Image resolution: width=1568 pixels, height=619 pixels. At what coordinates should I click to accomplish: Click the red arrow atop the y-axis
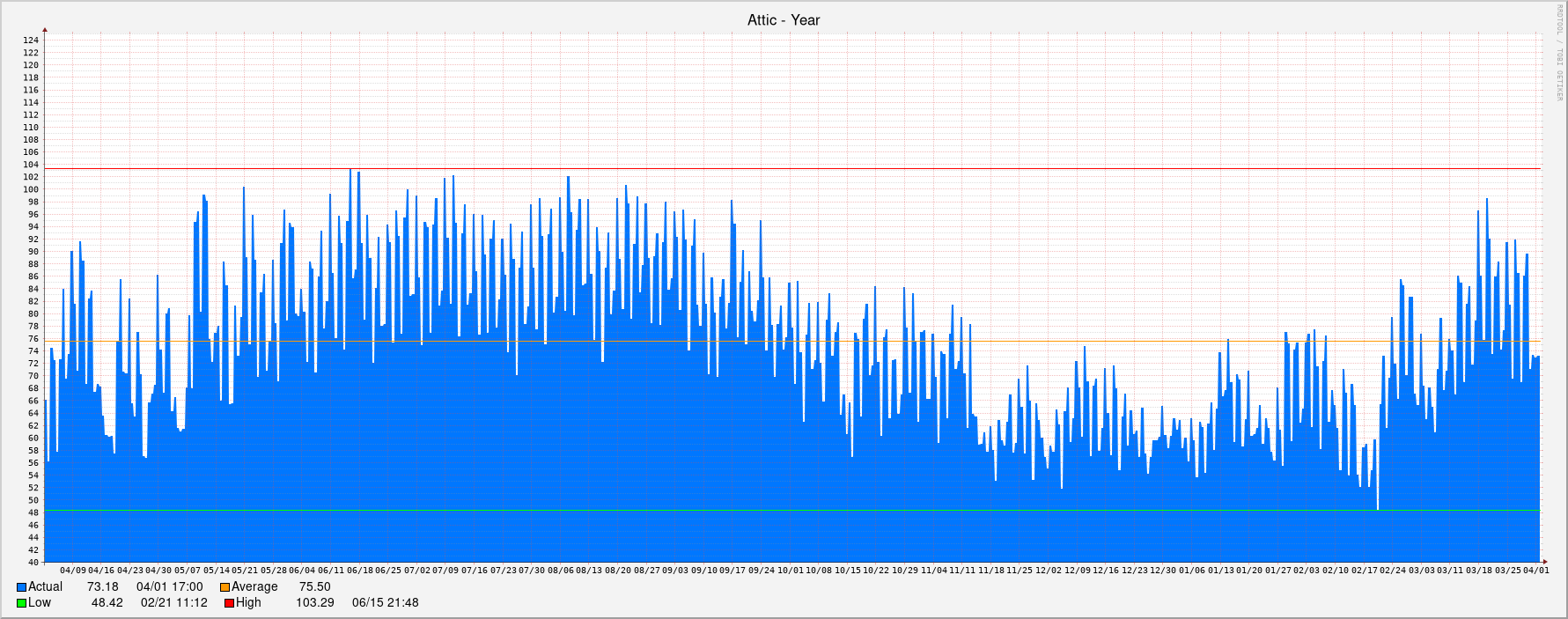point(45,30)
